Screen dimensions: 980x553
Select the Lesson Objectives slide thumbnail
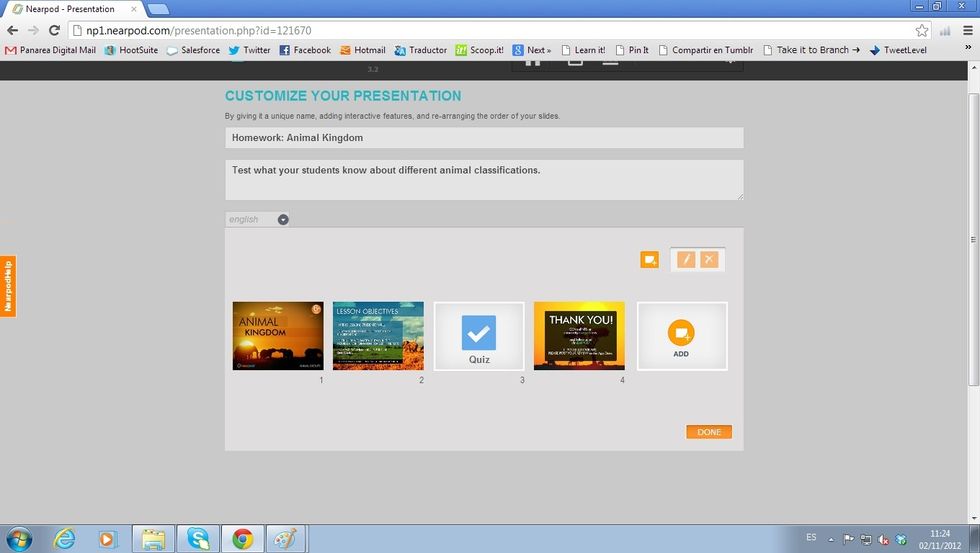point(378,336)
